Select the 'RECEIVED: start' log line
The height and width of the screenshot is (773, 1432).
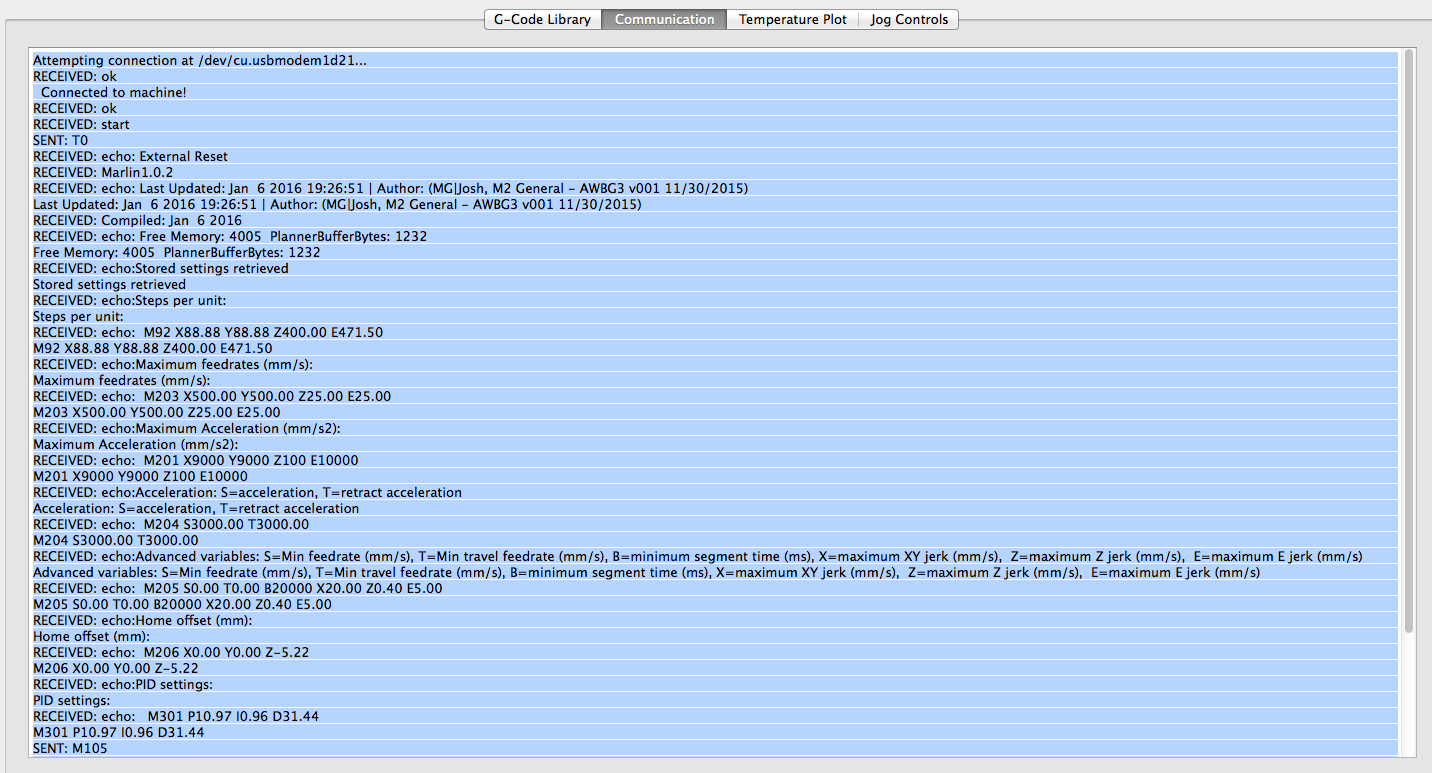pos(81,125)
